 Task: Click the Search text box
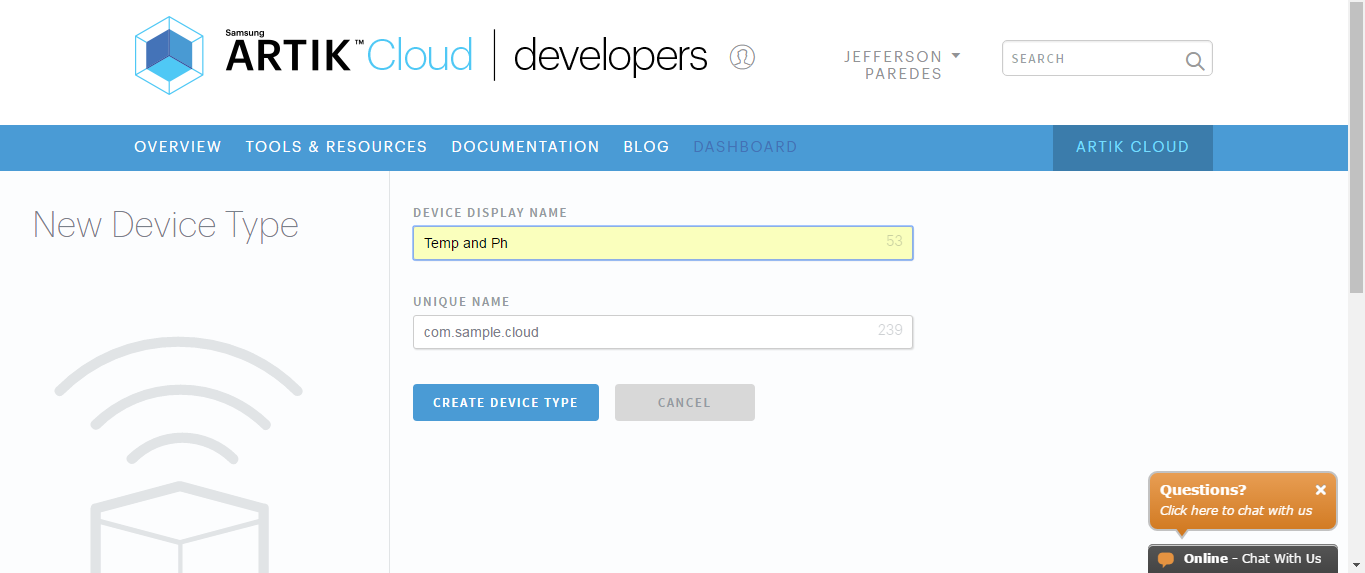1092,59
